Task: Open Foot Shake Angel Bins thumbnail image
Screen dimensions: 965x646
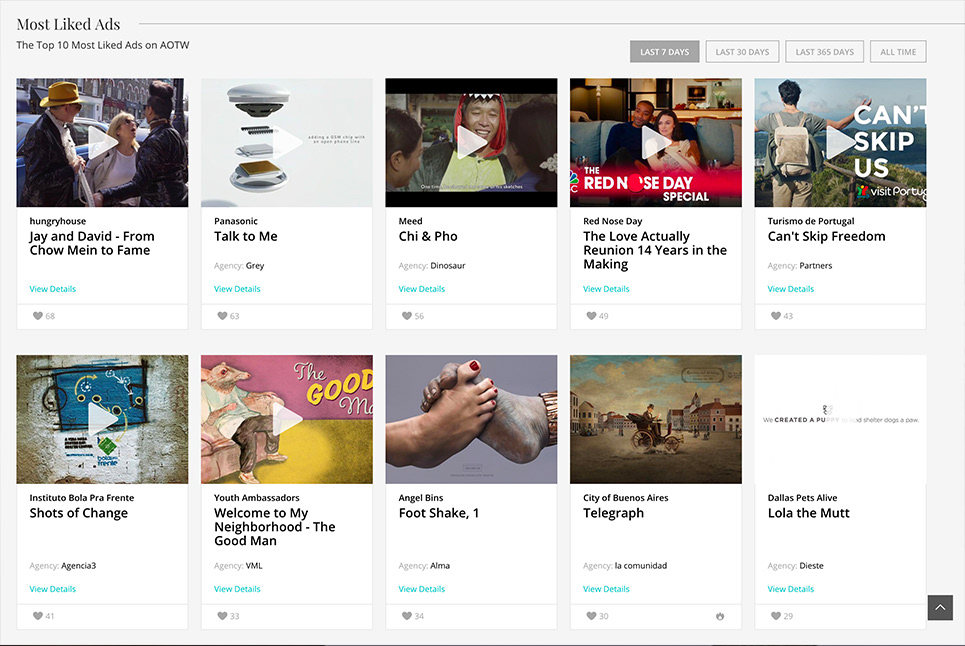Action: [471, 419]
